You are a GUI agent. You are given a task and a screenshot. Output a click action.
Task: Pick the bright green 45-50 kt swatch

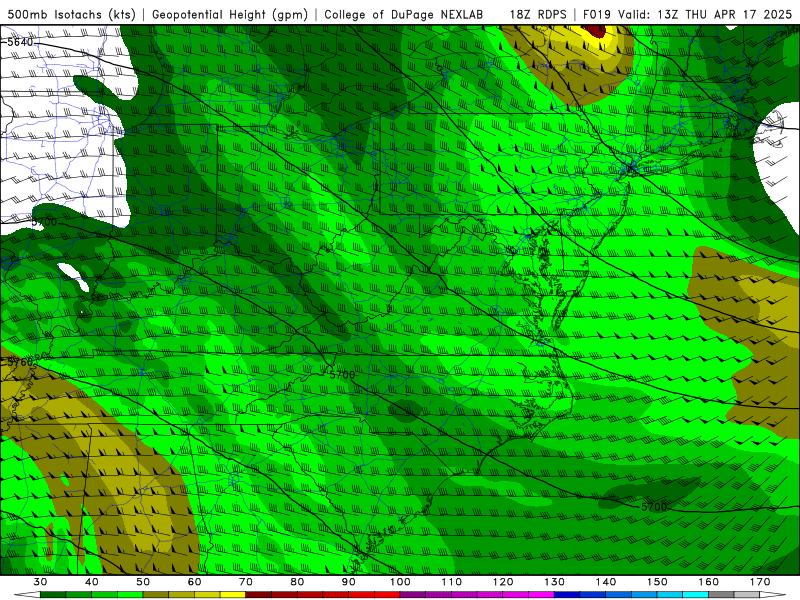(130, 595)
